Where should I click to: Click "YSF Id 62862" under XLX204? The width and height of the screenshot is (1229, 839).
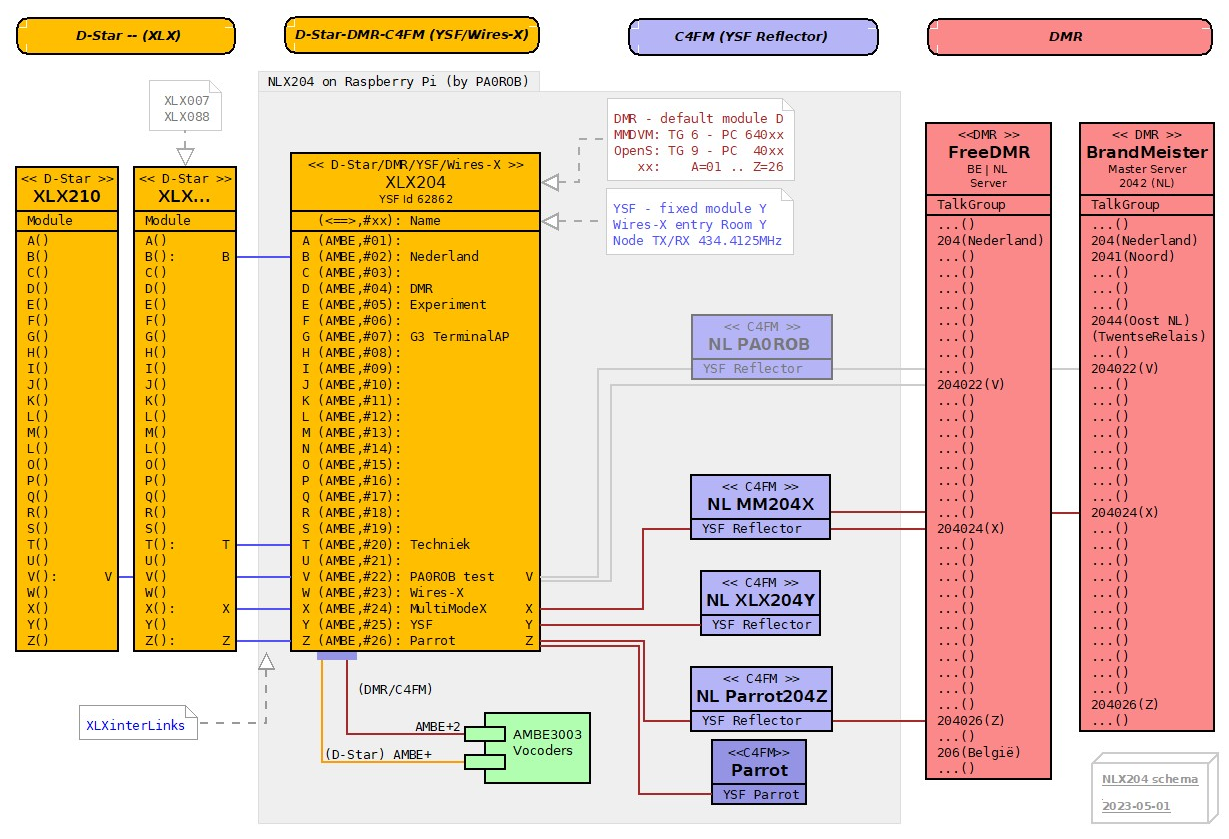(x=416, y=199)
